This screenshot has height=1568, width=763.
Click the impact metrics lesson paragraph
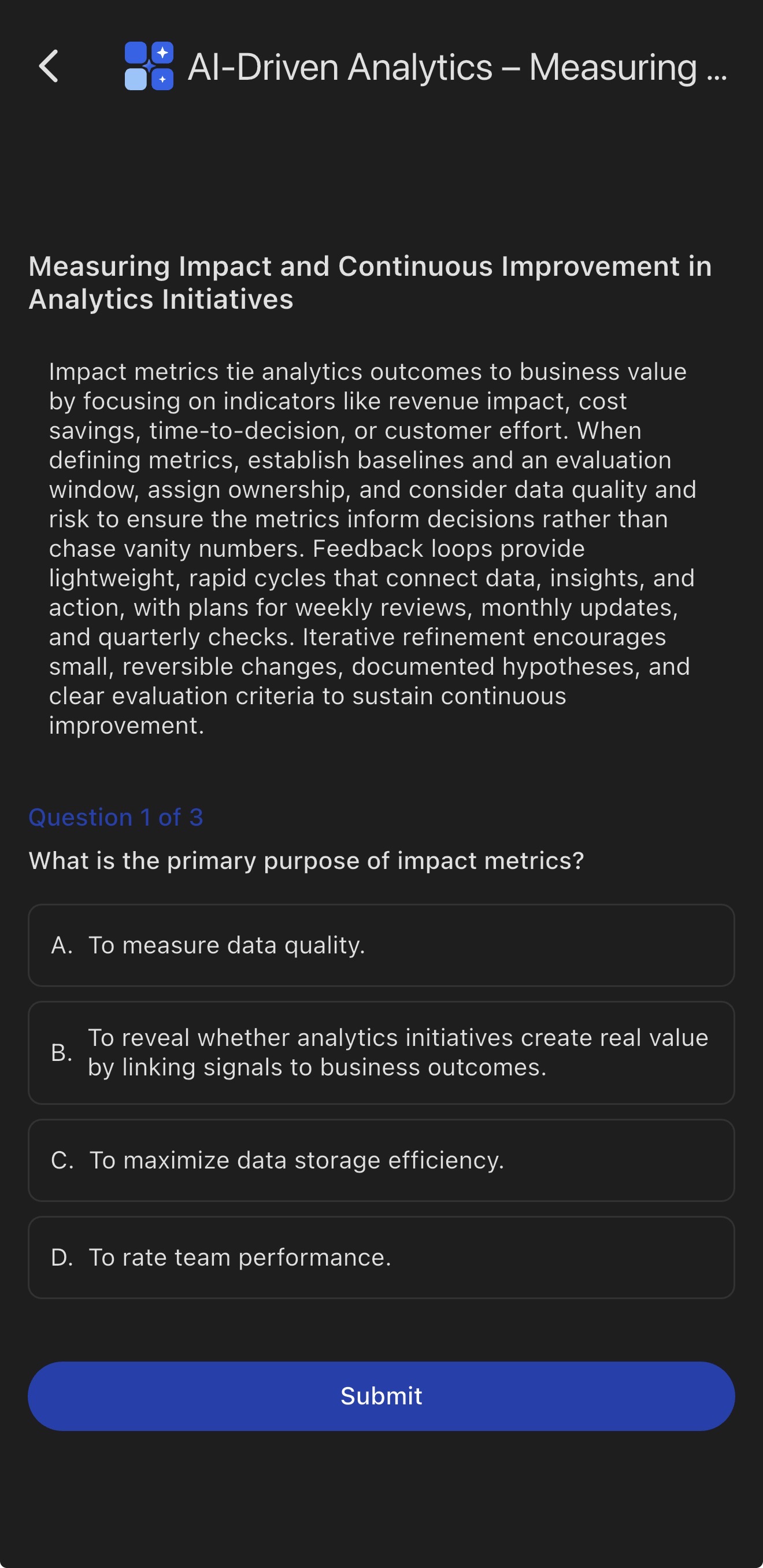pyautogui.click(x=372, y=548)
